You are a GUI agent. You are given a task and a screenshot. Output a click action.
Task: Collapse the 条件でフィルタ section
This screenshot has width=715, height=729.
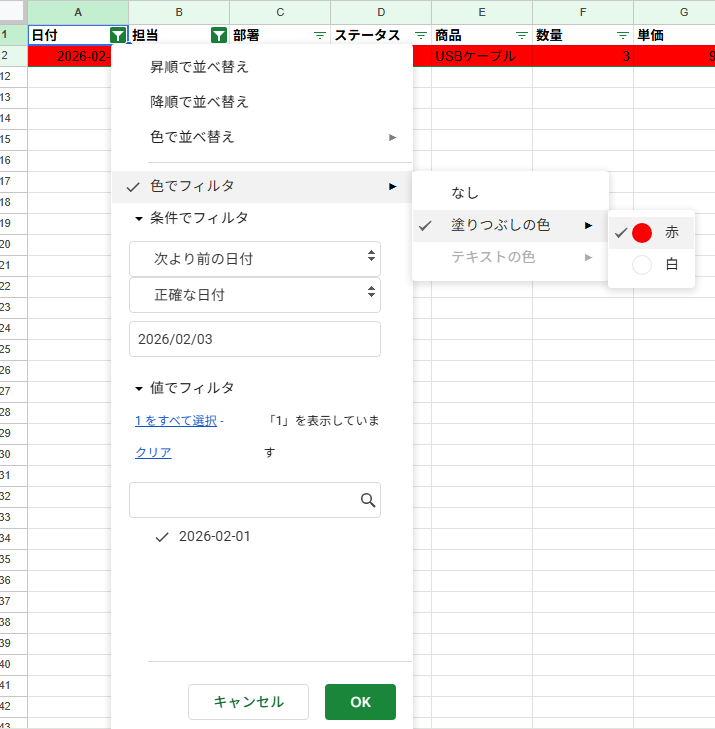click(139, 218)
